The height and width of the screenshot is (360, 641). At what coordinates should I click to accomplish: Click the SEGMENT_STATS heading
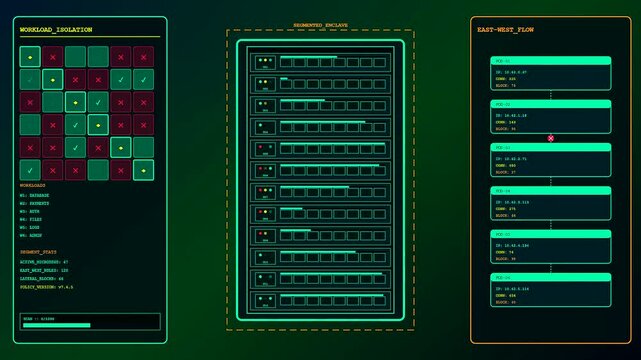click(x=38, y=252)
